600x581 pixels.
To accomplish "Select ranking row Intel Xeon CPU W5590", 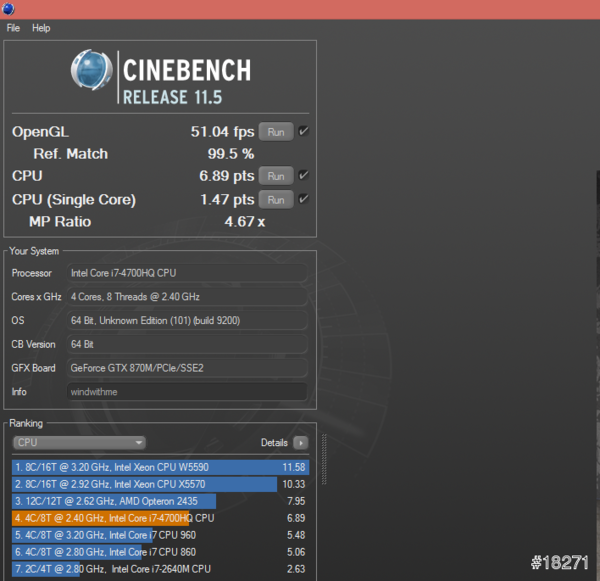I will (x=160, y=467).
